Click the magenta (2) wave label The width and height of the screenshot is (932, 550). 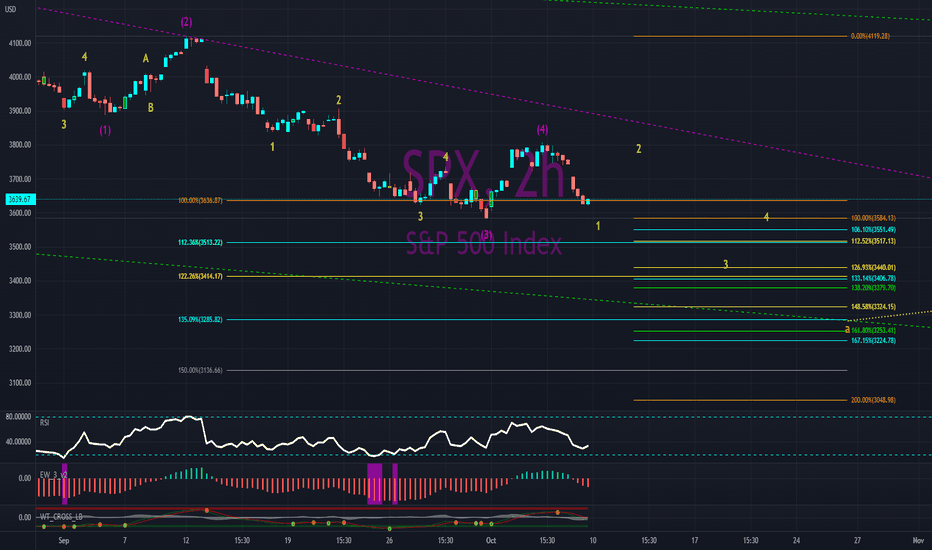pos(187,22)
